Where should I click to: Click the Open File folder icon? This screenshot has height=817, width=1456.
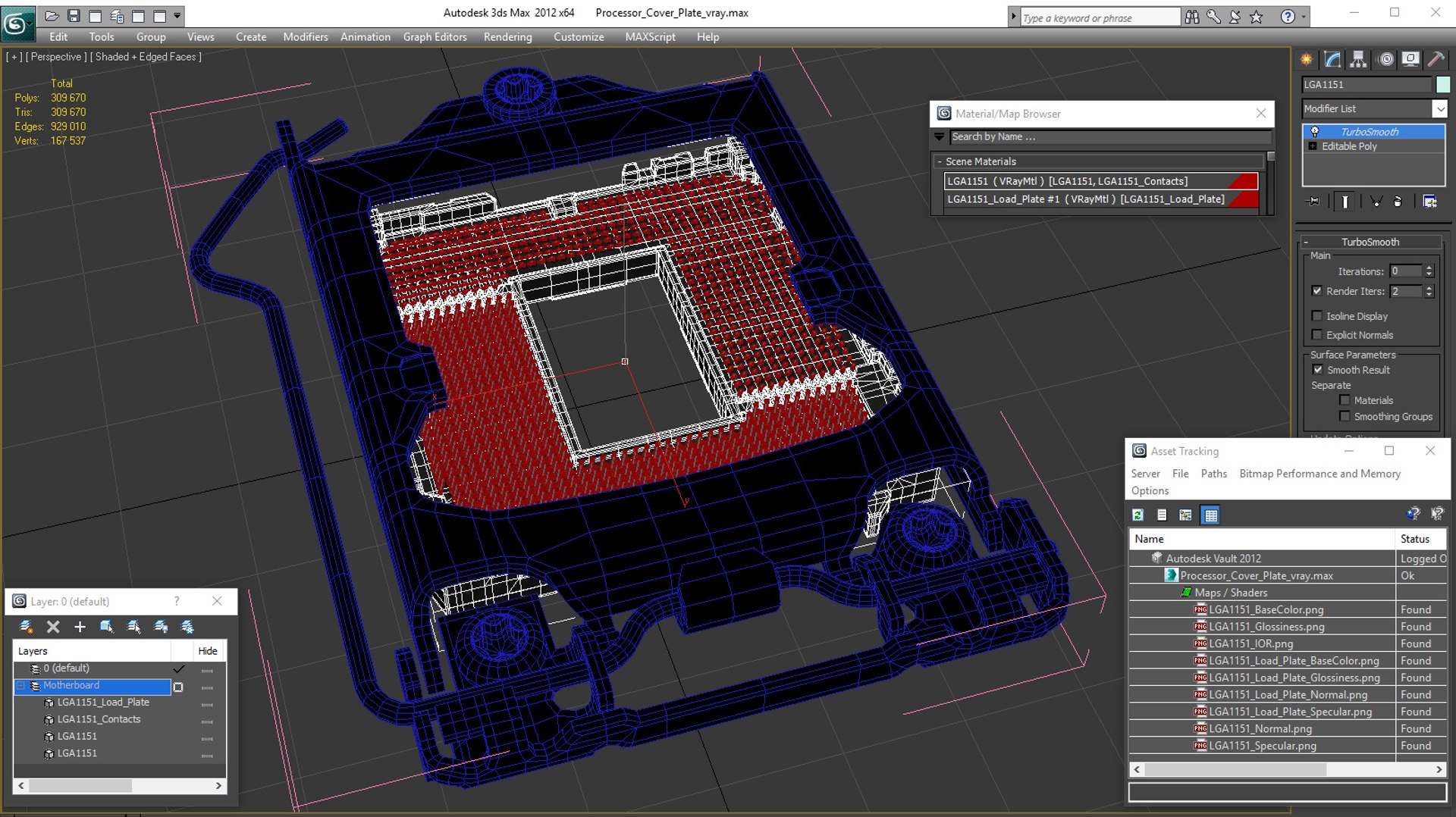[x=52, y=15]
